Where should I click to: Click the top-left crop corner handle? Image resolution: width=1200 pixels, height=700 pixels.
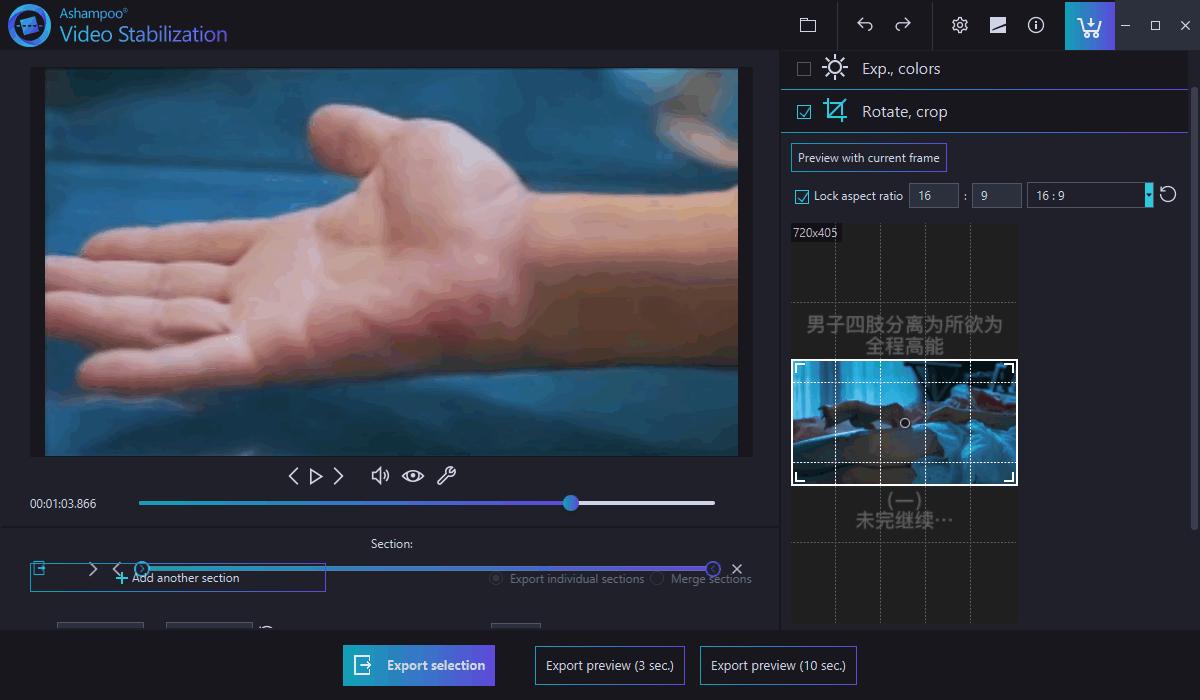(x=799, y=368)
